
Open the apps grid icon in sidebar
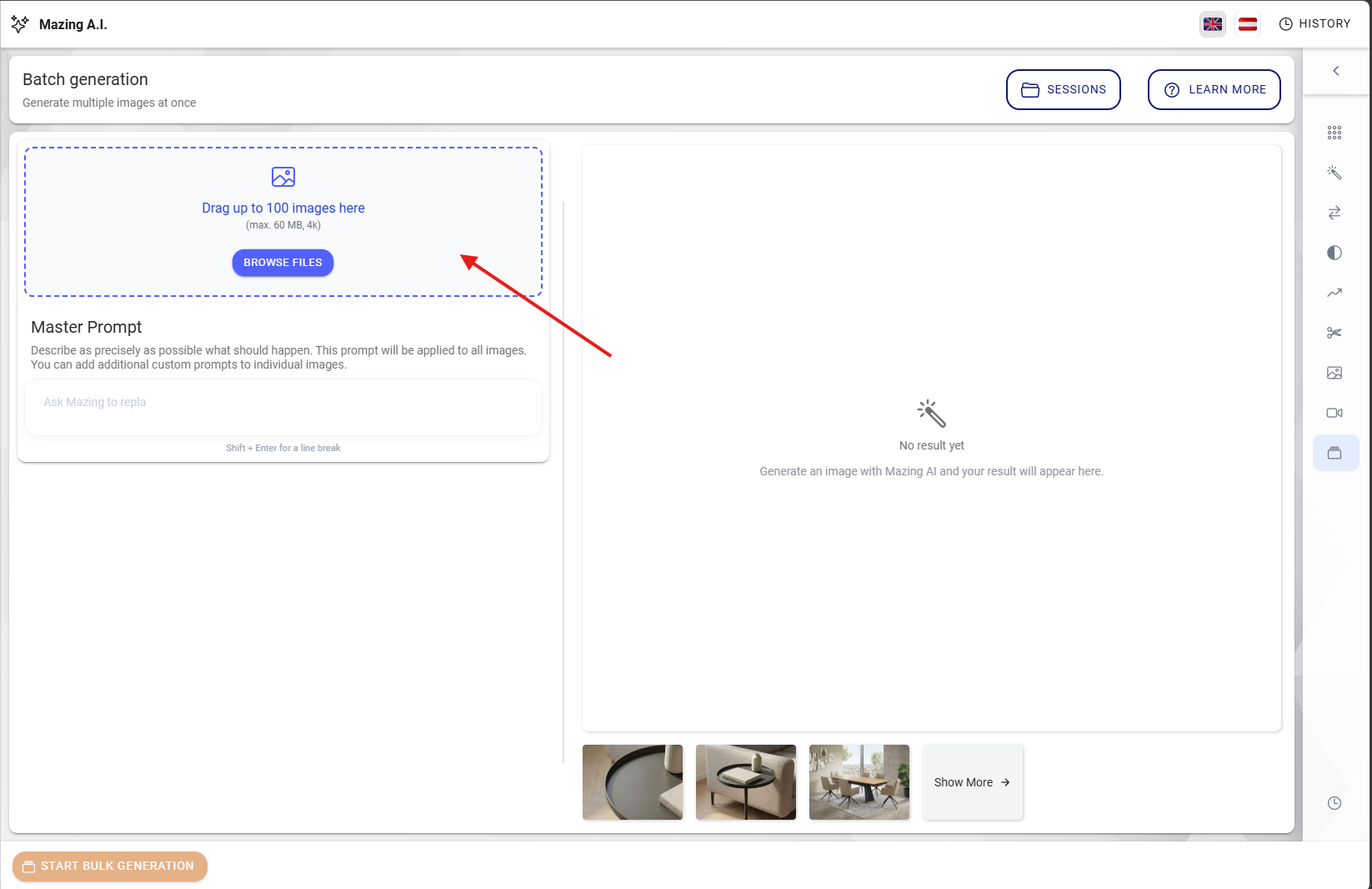(x=1334, y=133)
